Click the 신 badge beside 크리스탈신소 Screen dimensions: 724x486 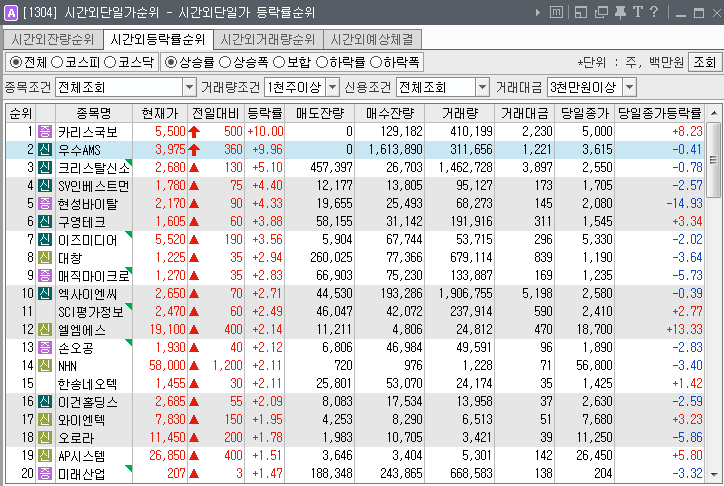coord(45,168)
